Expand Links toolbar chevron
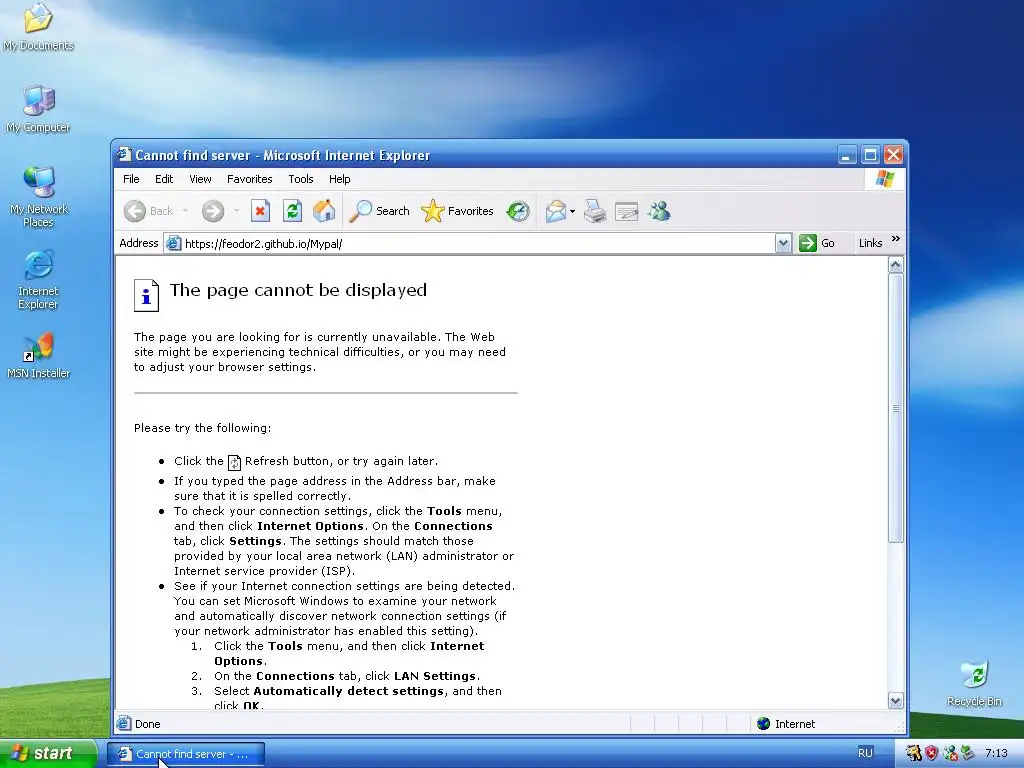 click(x=896, y=239)
